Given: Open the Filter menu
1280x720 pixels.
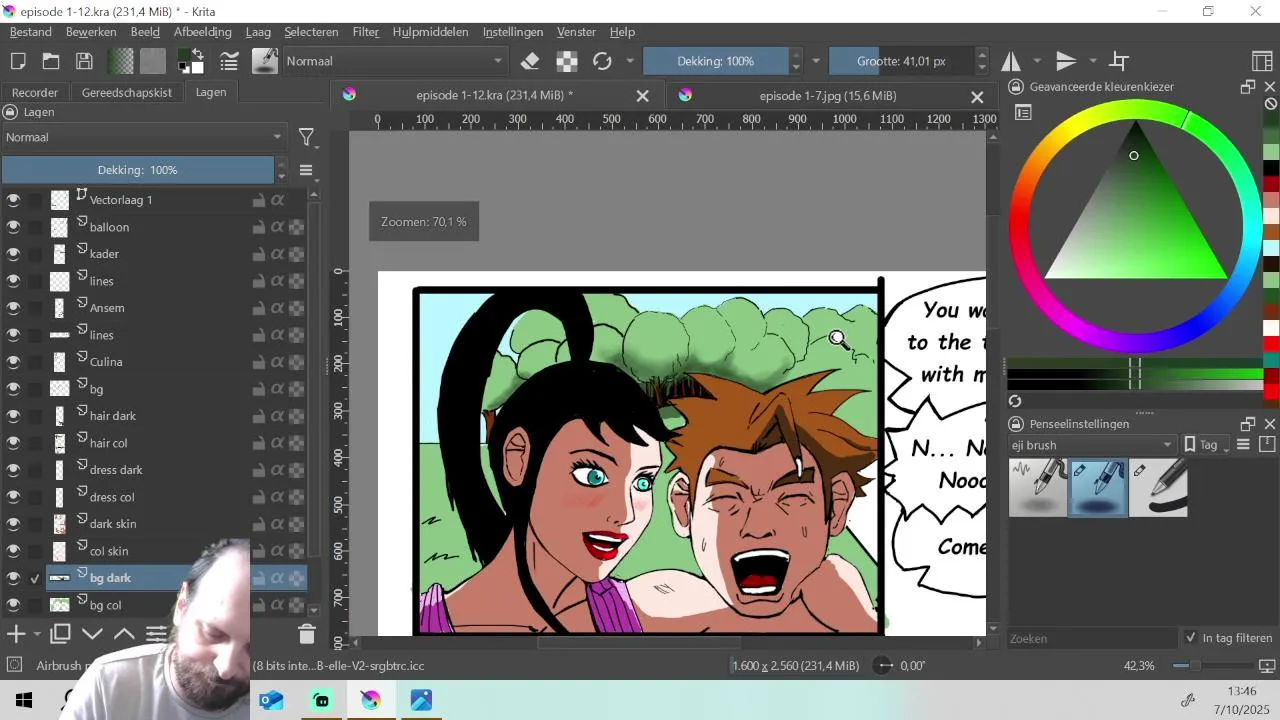Looking at the screenshot, I should [x=366, y=32].
